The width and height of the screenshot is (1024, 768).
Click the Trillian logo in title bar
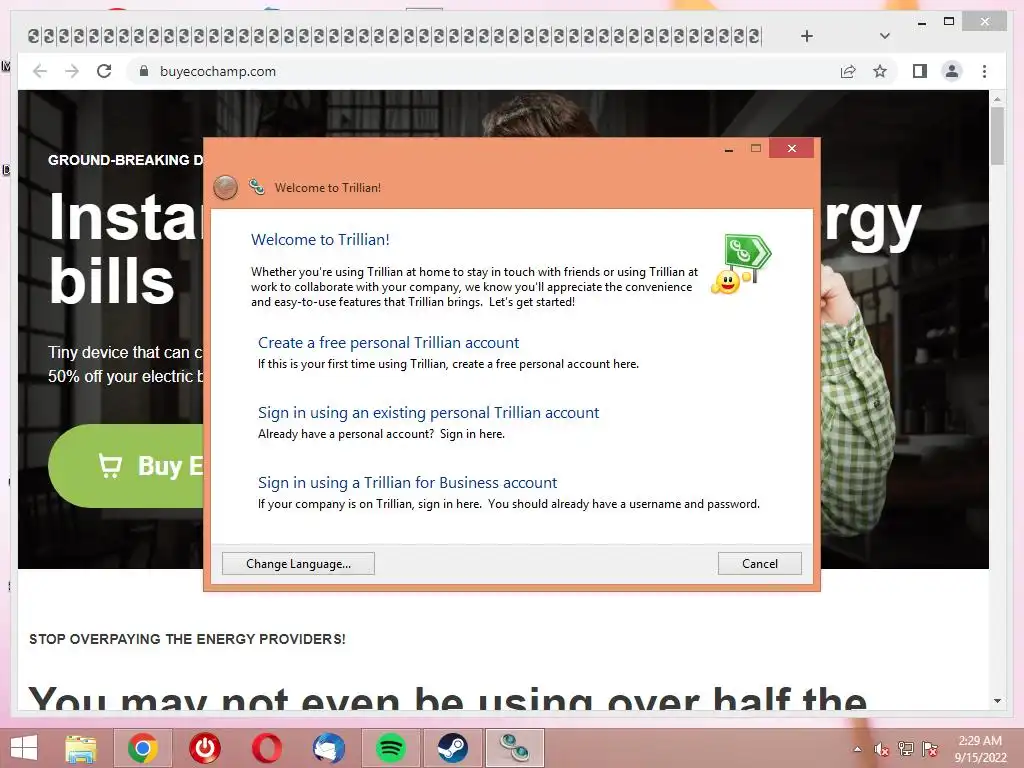pos(257,187)
